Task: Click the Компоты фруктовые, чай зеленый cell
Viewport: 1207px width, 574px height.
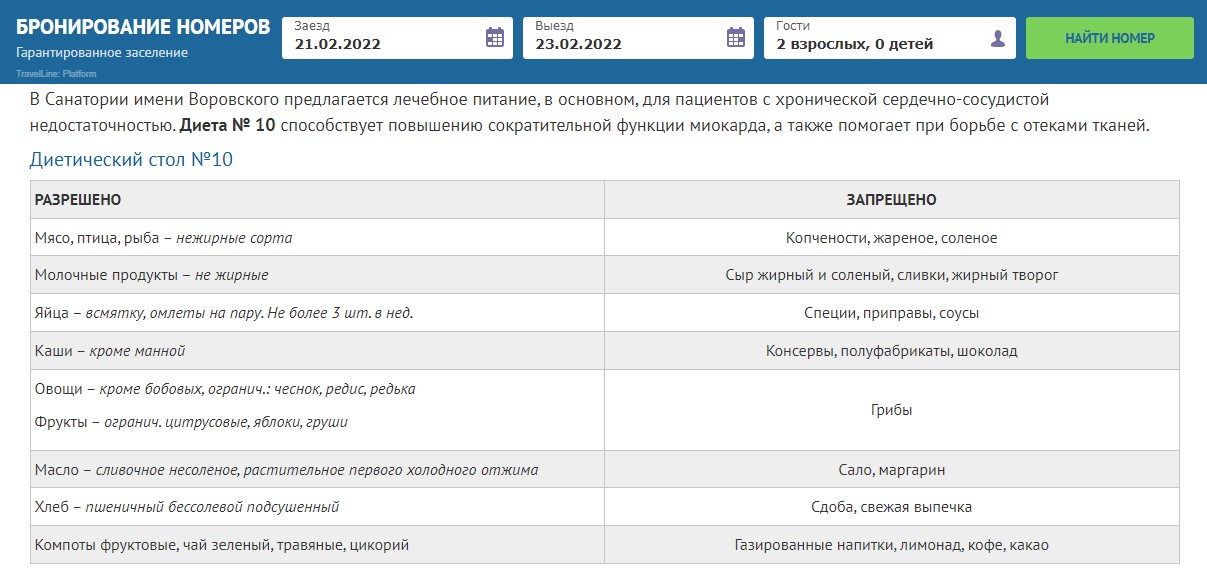Action: [317, 545]
